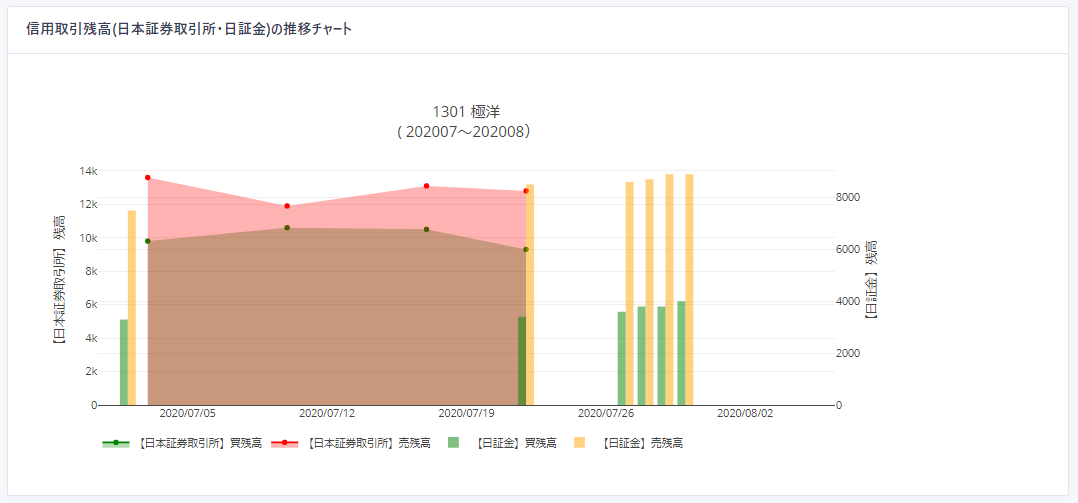Click the rightmost orange 日証金 bar

(x=689, y=290)
